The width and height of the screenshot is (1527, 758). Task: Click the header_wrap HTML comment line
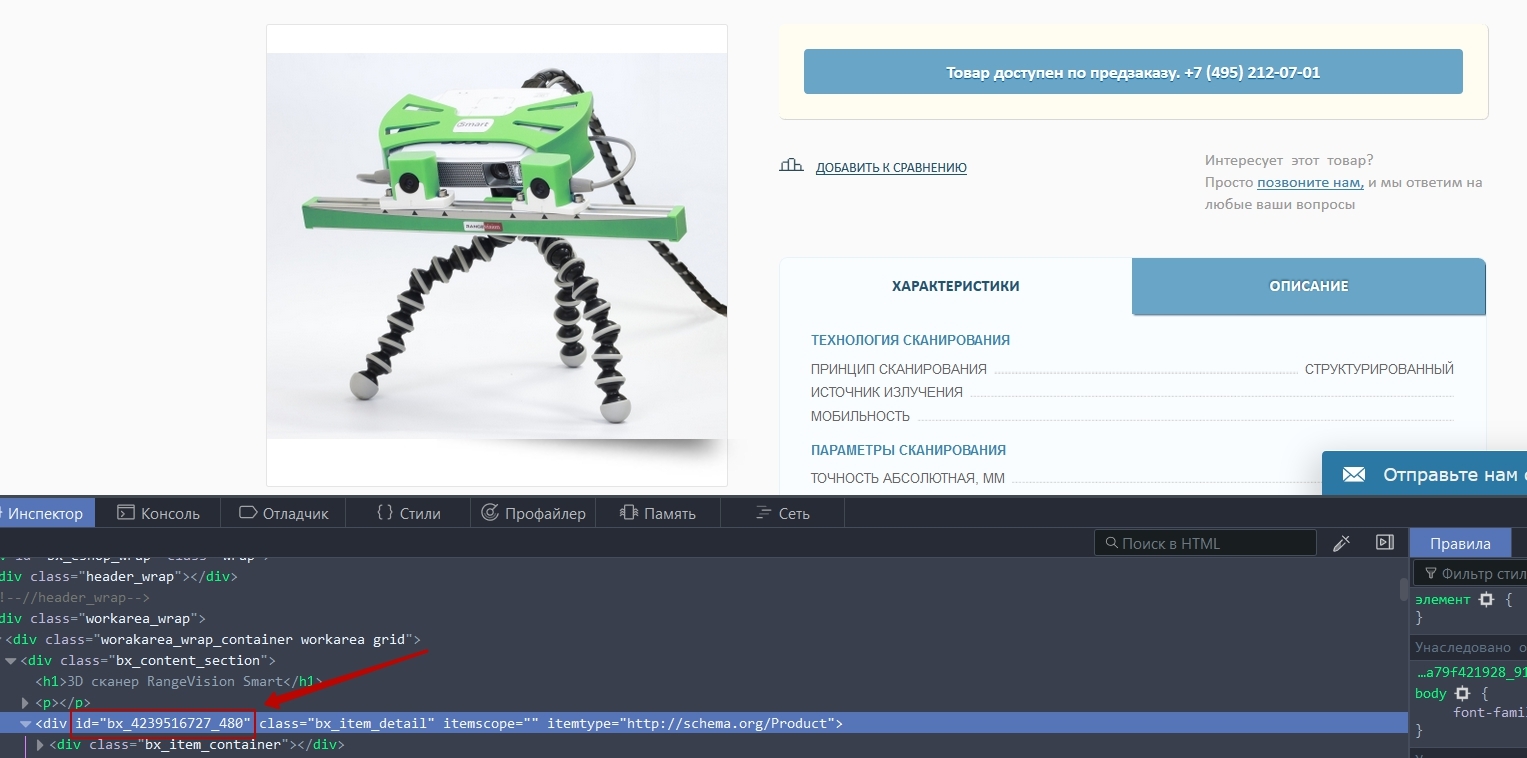(75, 597)
